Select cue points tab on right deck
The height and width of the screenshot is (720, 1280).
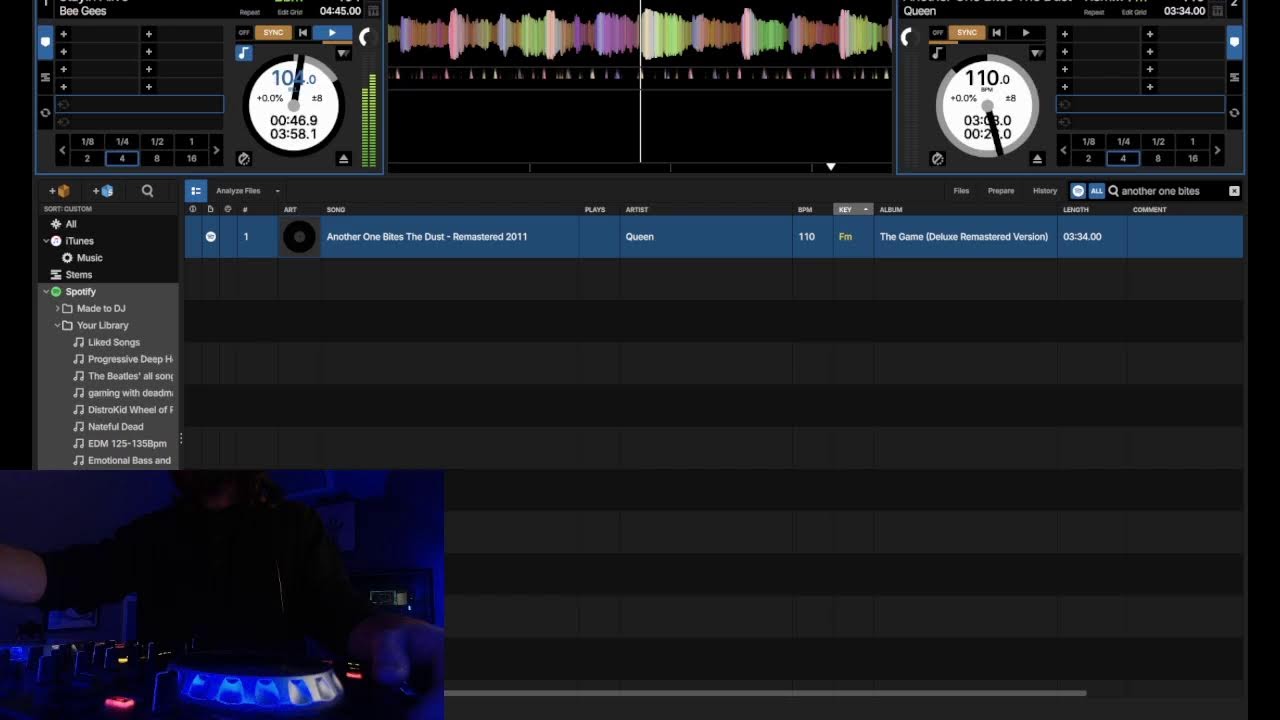(x=1234, y=42)
